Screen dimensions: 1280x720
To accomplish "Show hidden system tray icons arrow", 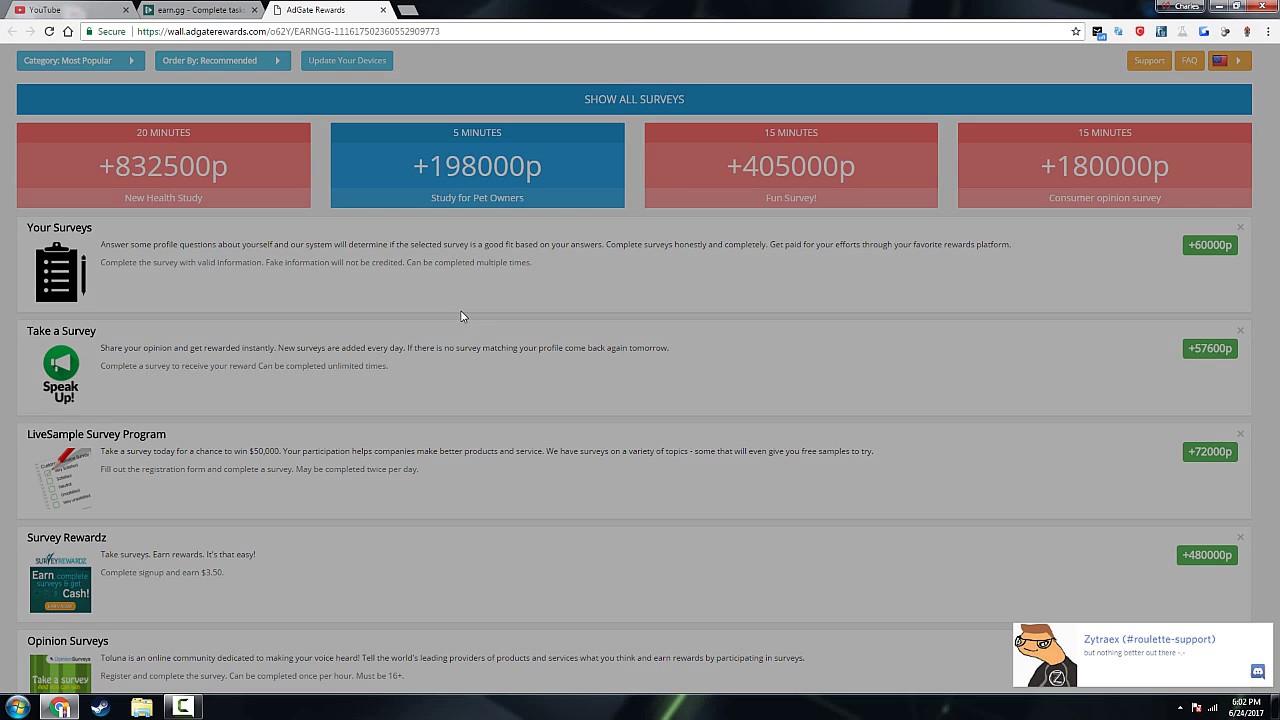I will tap(1180, 708).
